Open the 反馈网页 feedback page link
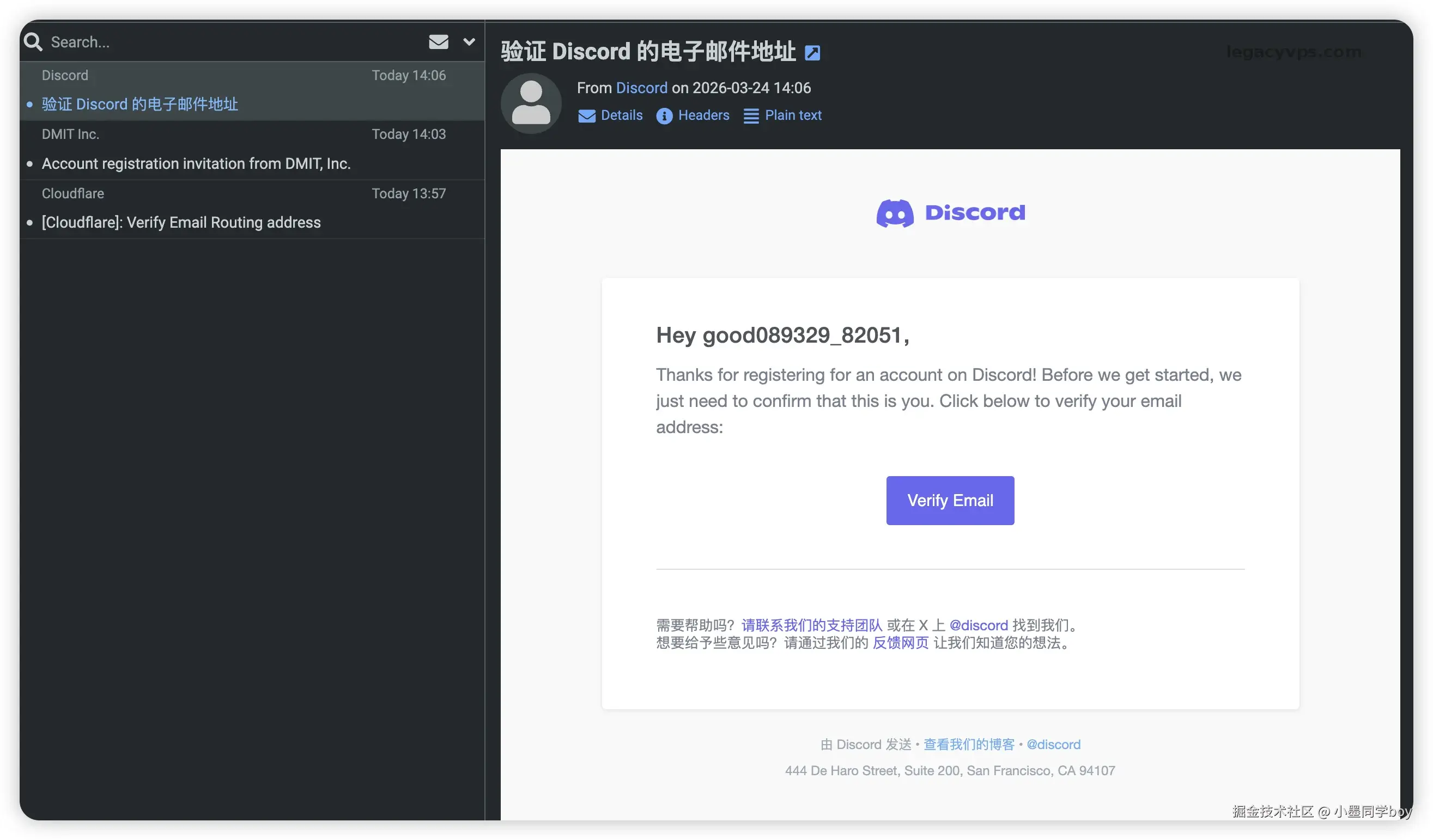This screenshot has height=840, width=1433. (x=900, y=643)
